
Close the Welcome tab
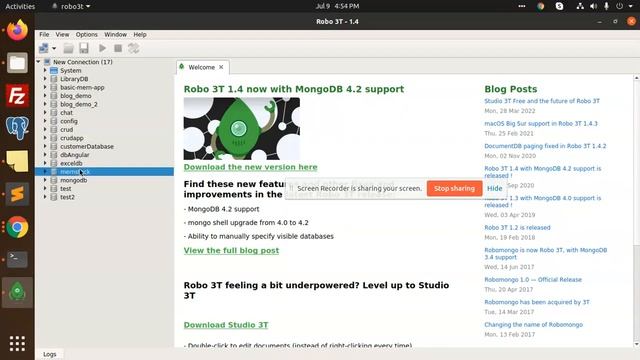pos(221,67)
